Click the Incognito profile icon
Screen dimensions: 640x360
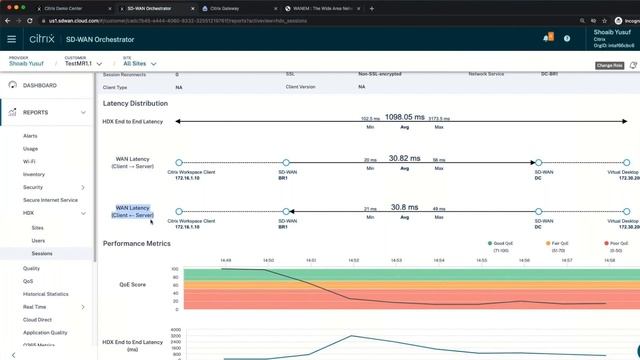point(618,20)
